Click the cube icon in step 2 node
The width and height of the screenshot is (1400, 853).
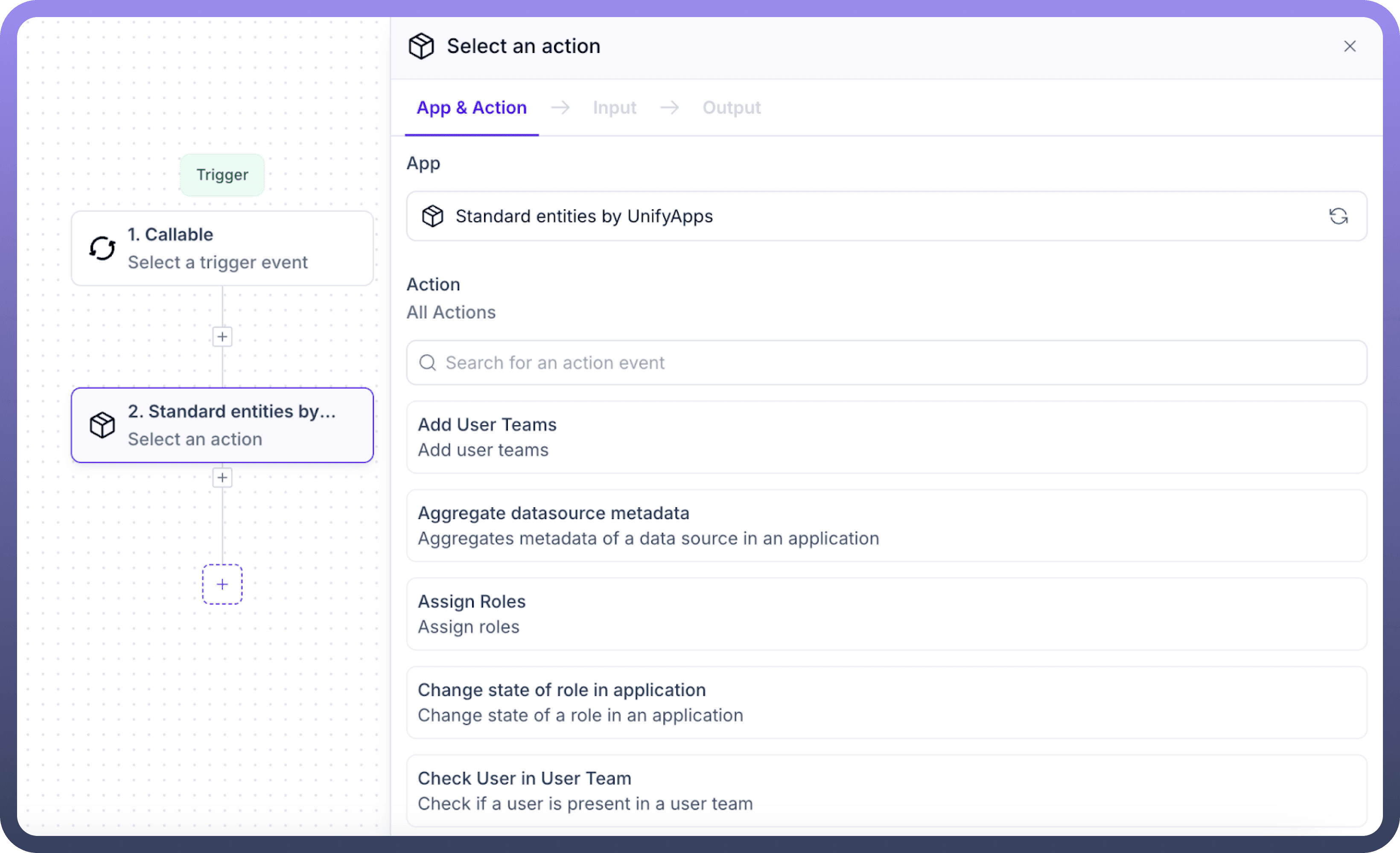(x=102, y=425)
